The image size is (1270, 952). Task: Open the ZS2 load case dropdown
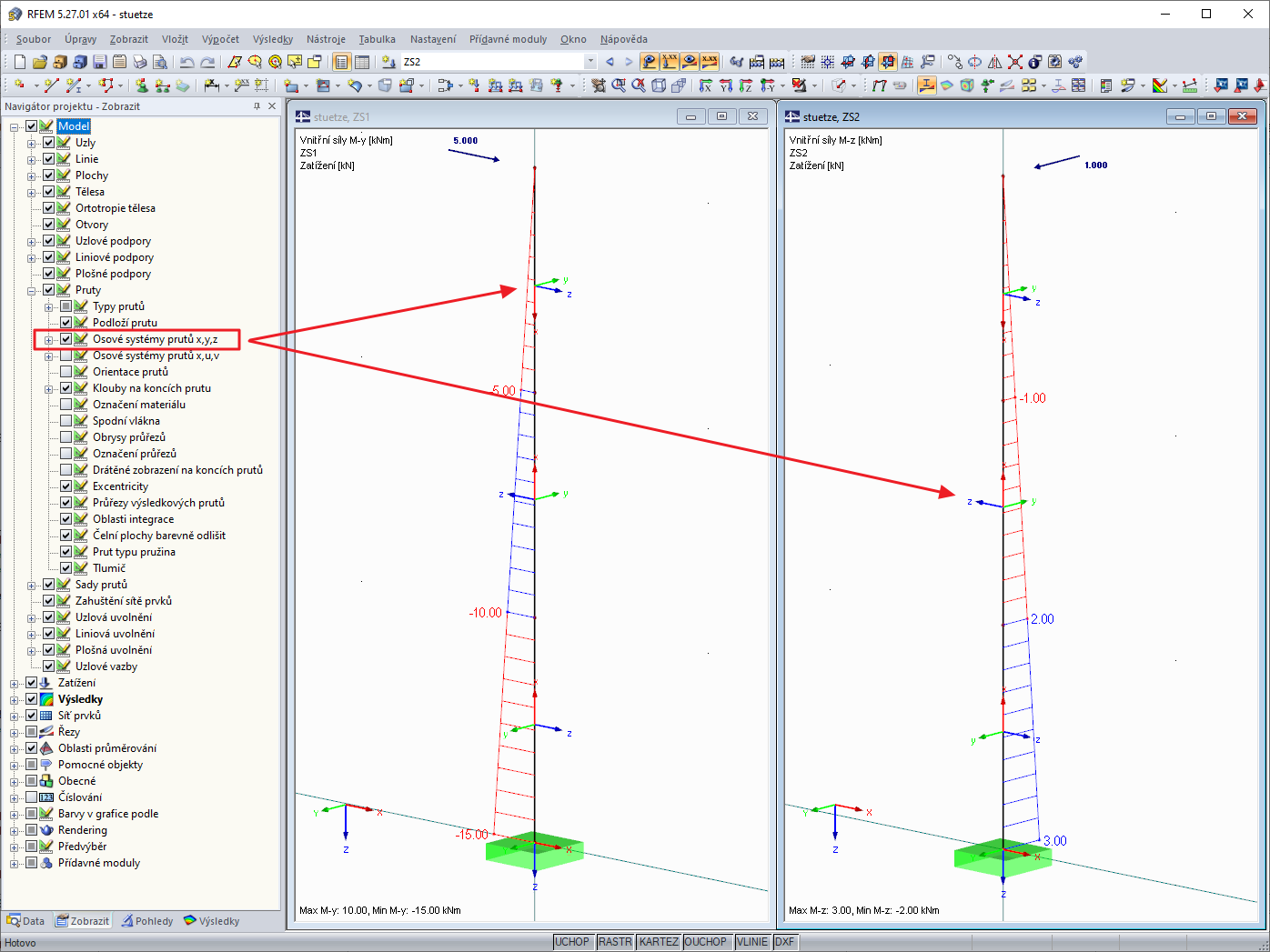[x=590, y=62]
